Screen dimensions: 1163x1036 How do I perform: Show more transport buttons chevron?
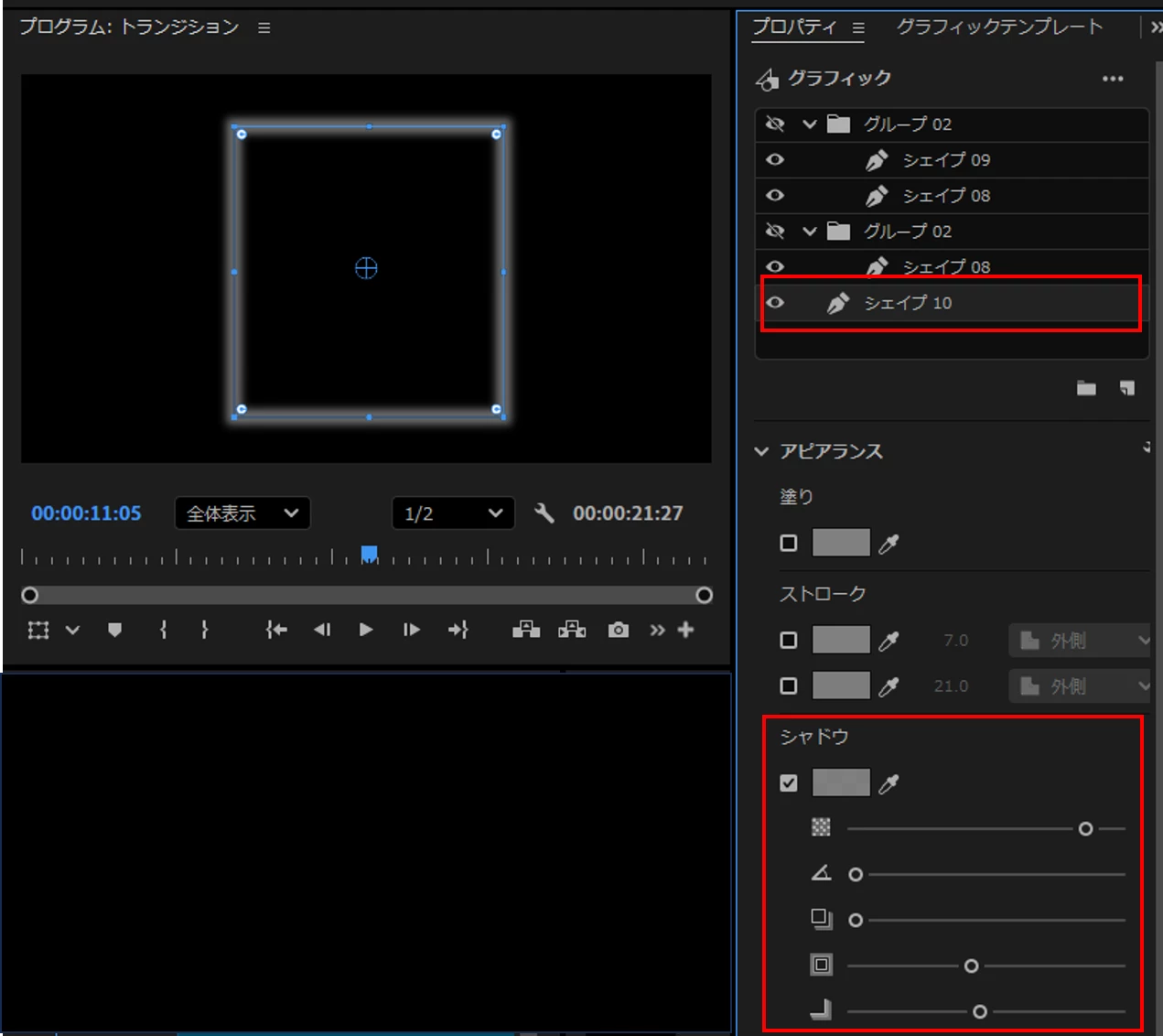(x=657, y=630)
